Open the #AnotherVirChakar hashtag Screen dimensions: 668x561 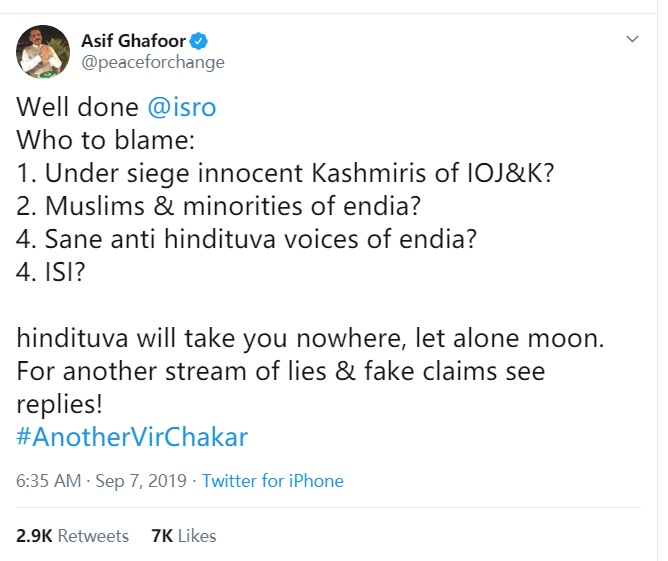(131, 438)
